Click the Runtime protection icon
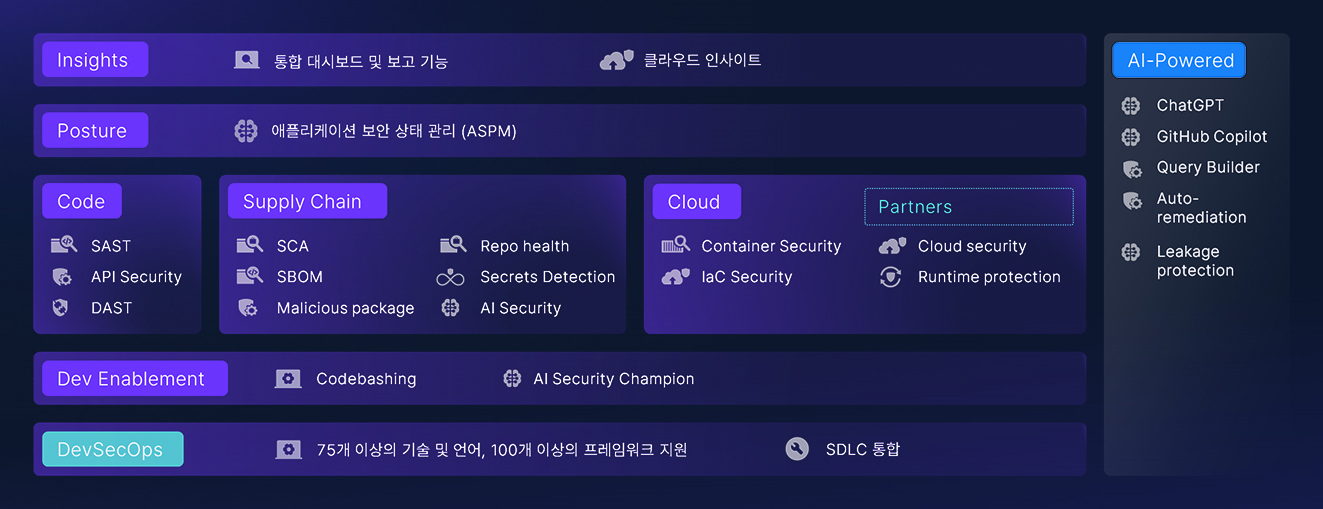Viewport: 1323px width, 509px height. point(890,277)
